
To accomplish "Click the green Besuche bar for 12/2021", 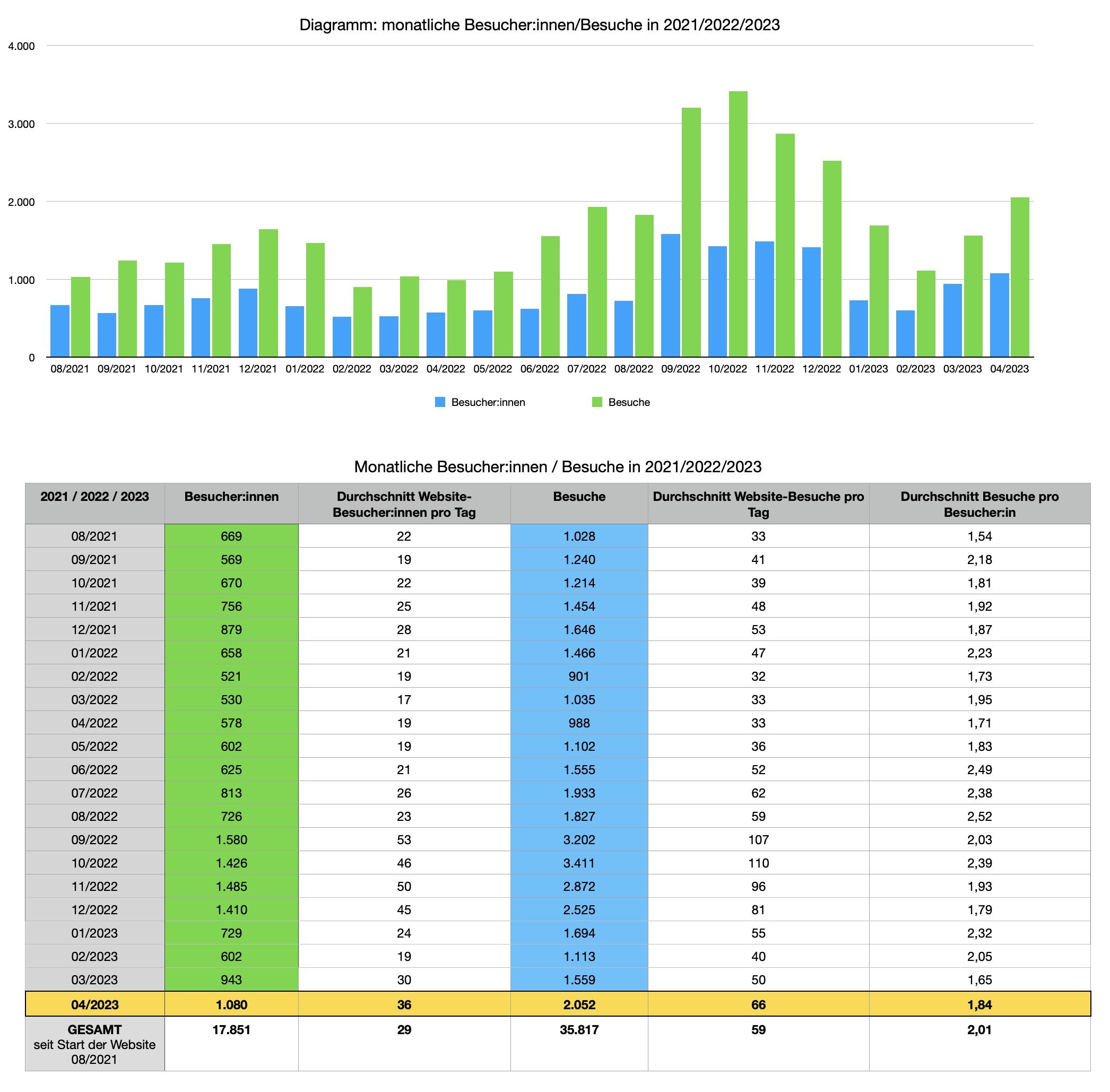I will [268, 293].
